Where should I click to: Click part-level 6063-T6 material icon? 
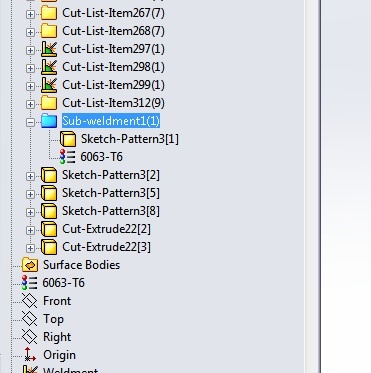click(x=30, y=283)
